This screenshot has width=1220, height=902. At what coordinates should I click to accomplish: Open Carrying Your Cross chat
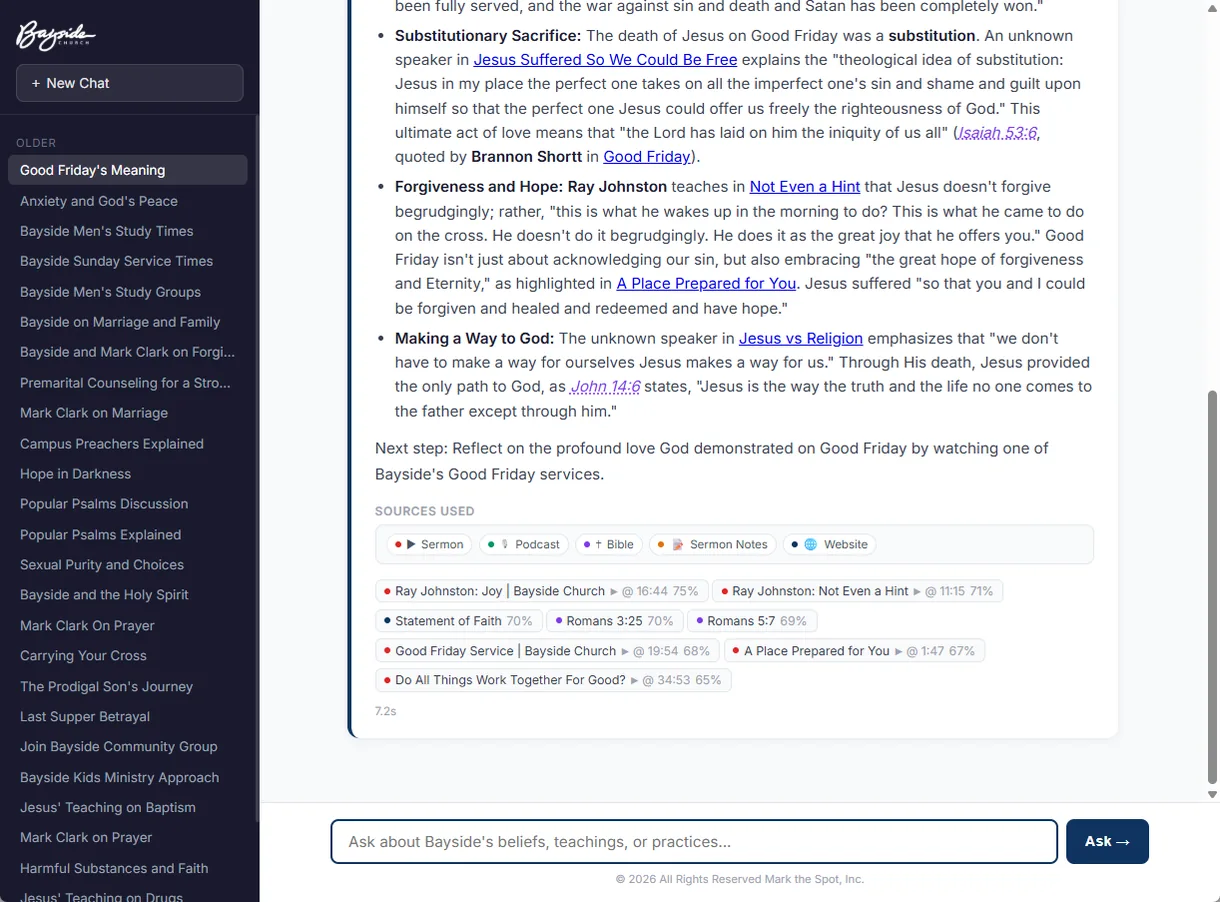click(128, 656)
